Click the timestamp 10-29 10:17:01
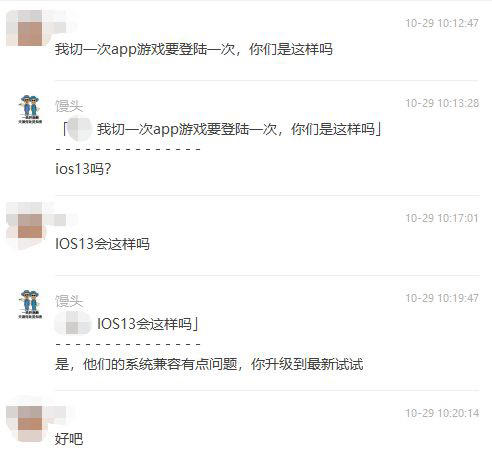The height and width of the screenshot is (465, 492). (442, 218)
